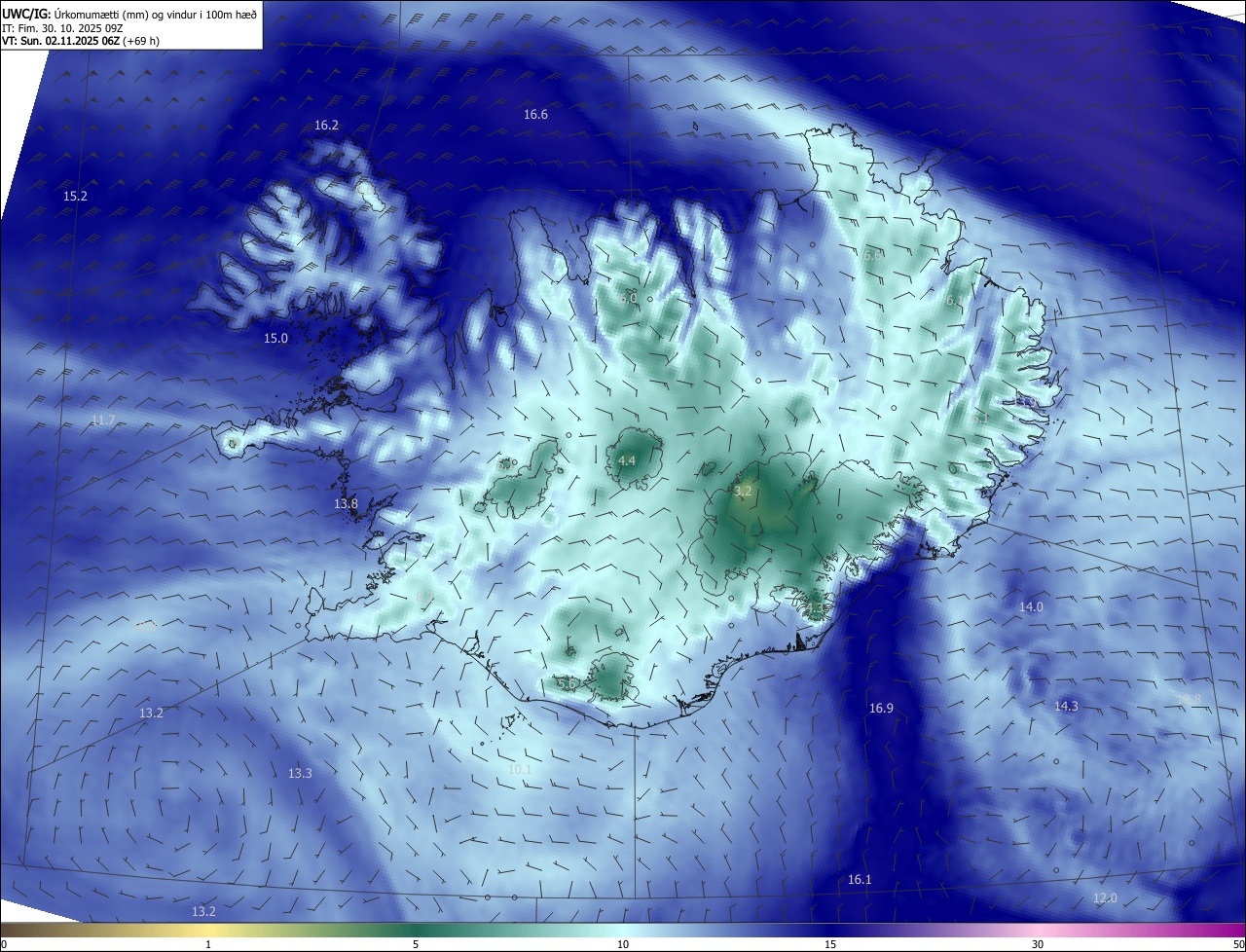This screenshot has height=952, width=1246.
Task: Click the colour scale tick label 15
Action: click(830, 944)
